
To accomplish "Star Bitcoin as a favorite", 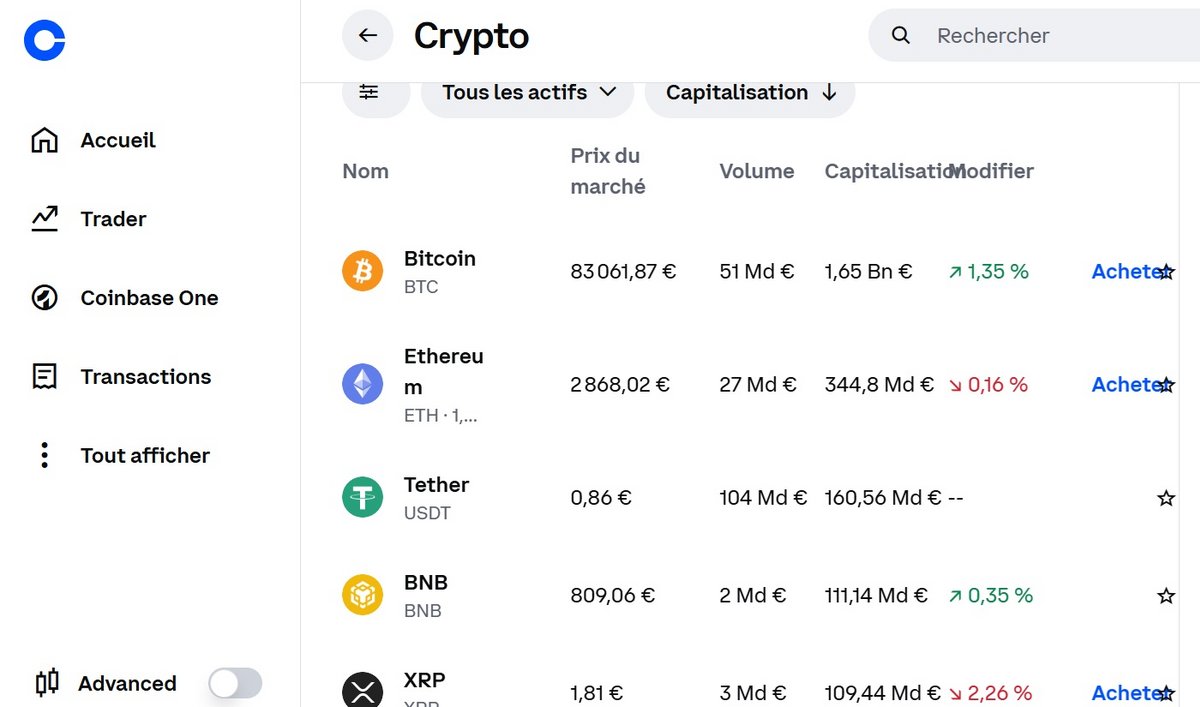I will point(1166,271).
